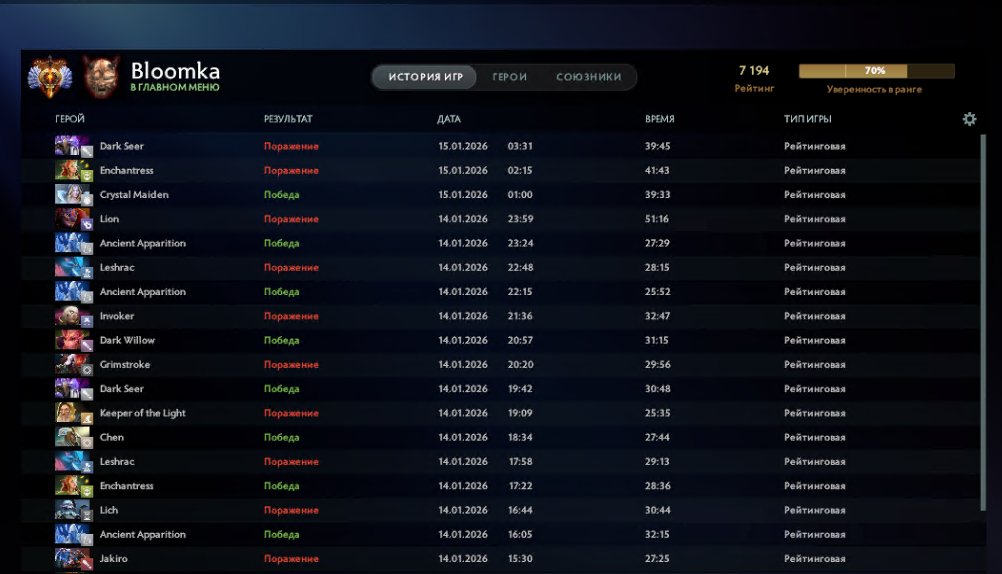This screenshot has width=1002, height=574.
Task: Open the settings gear icon
Action: [x=969, y=119]
